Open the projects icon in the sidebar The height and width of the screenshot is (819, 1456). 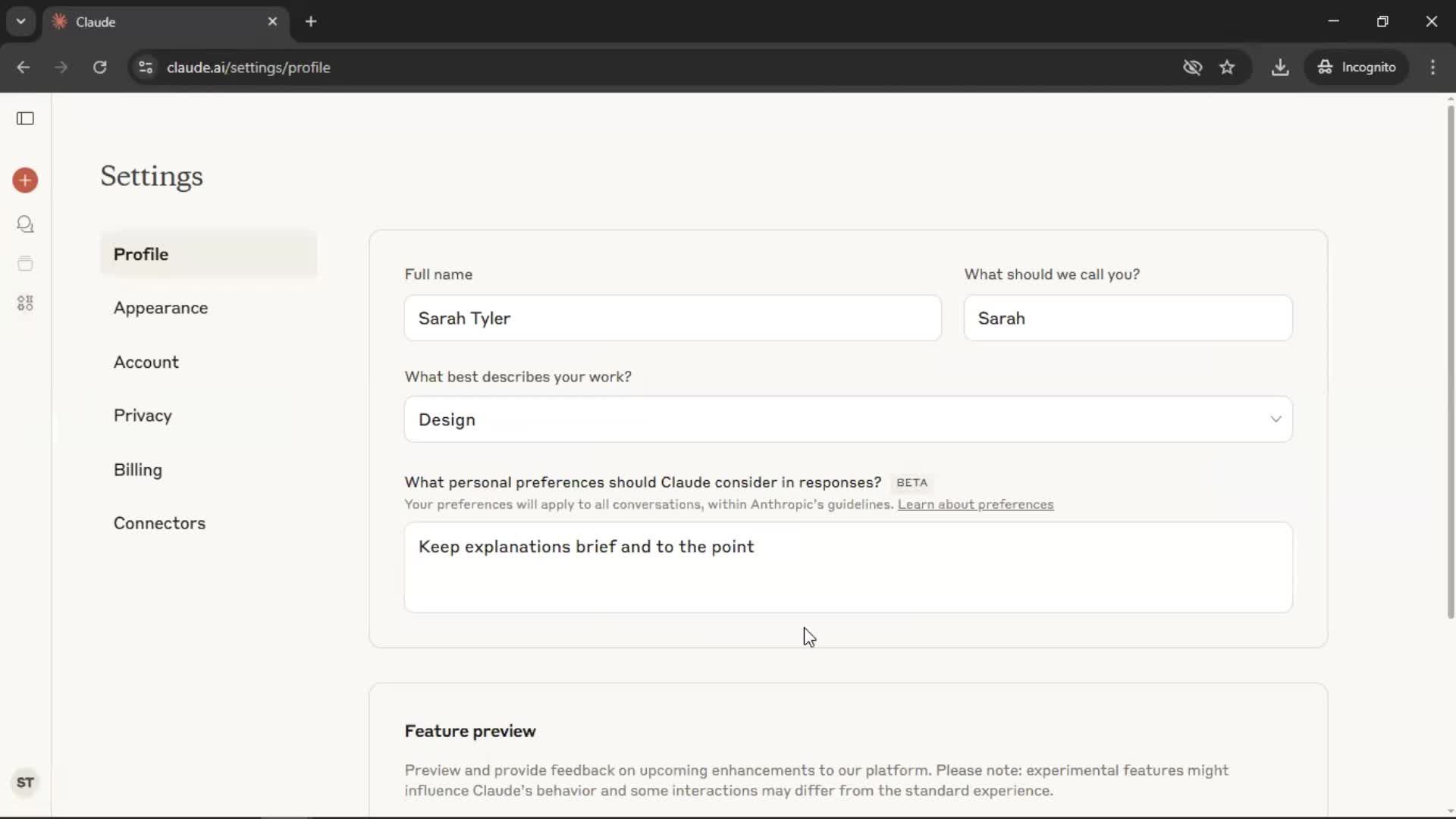point(25,263)
